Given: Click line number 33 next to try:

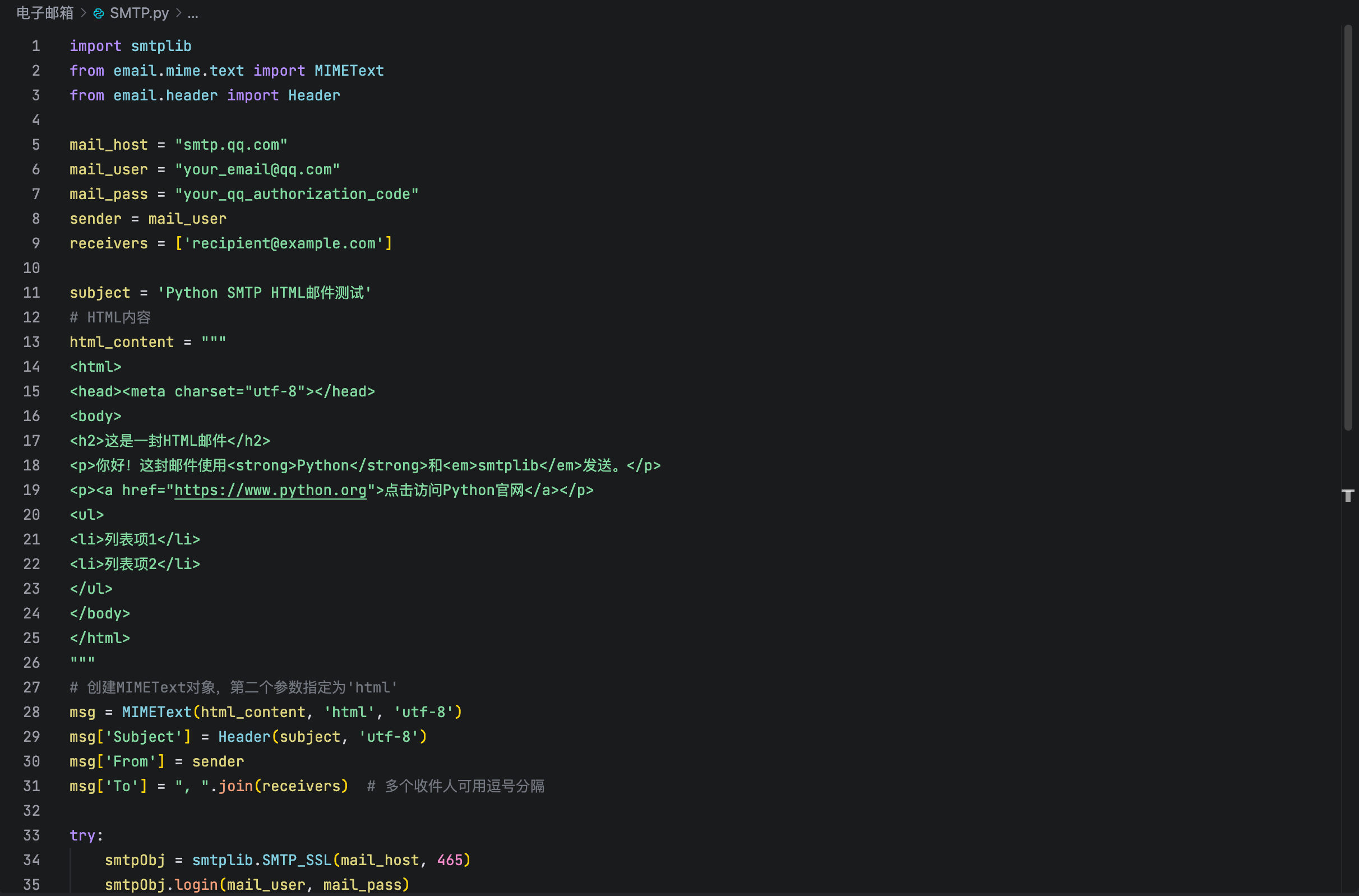Looking at the screenshot, I should [31, 835].
